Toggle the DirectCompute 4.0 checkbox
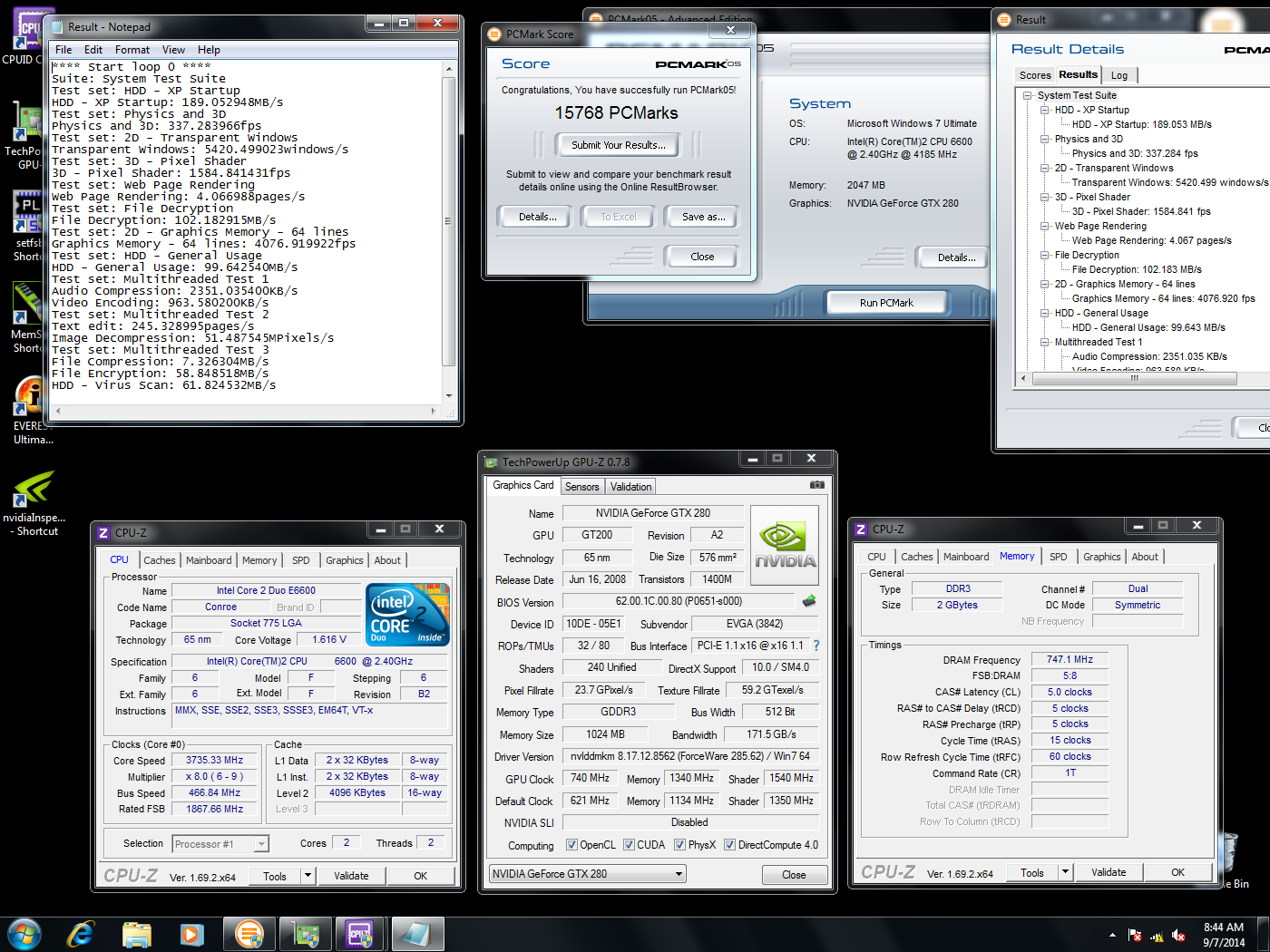Viewport: 1270px width, 952px height. coord(730,845)
